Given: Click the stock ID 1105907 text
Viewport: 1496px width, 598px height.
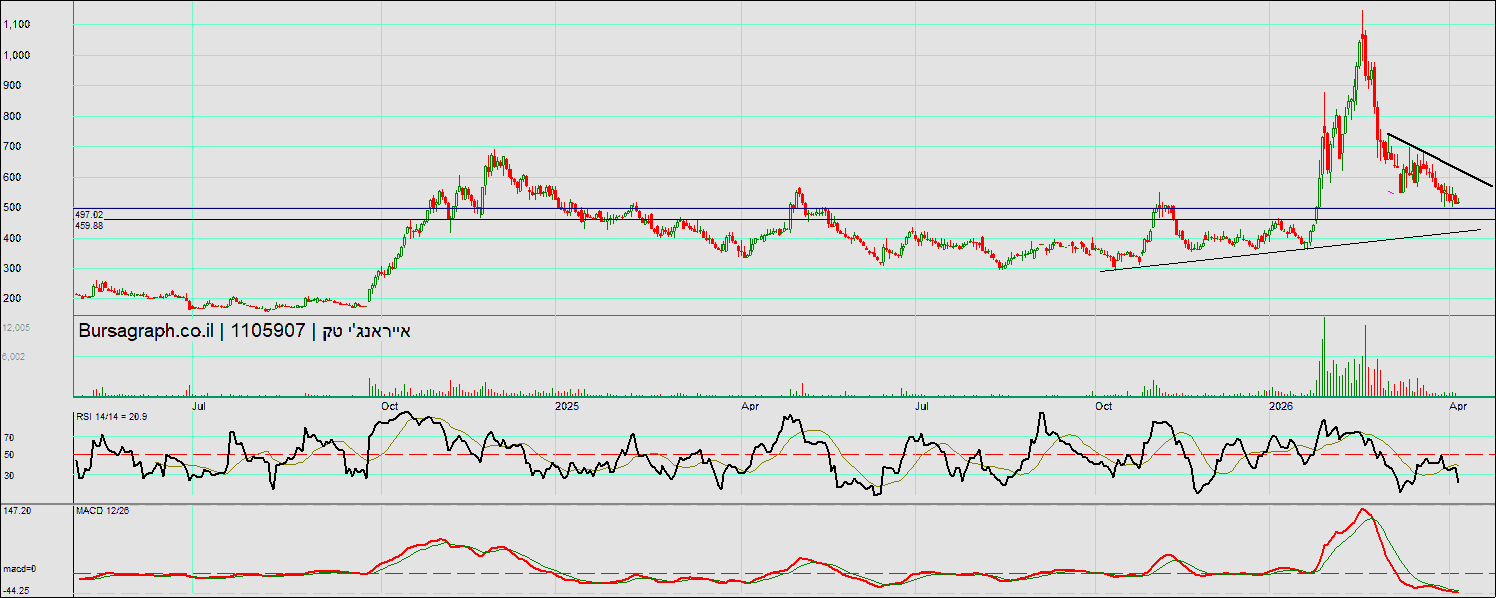Looking at the screenshot, I should [270, 331].
